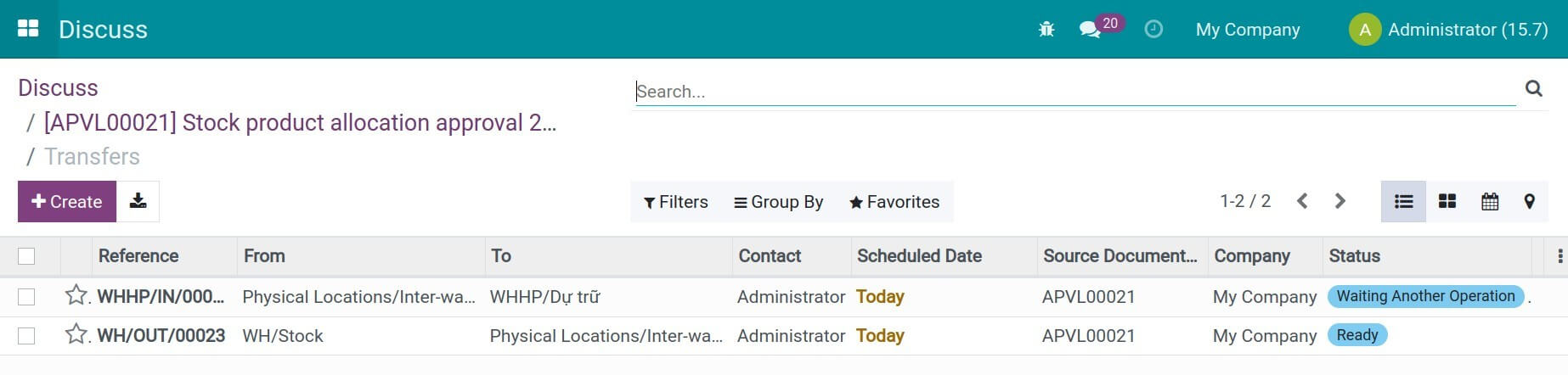This screenshot has width=1568, height=375.
Task: Tick the select-all checkbox in header
Action: tap(26, 256)
